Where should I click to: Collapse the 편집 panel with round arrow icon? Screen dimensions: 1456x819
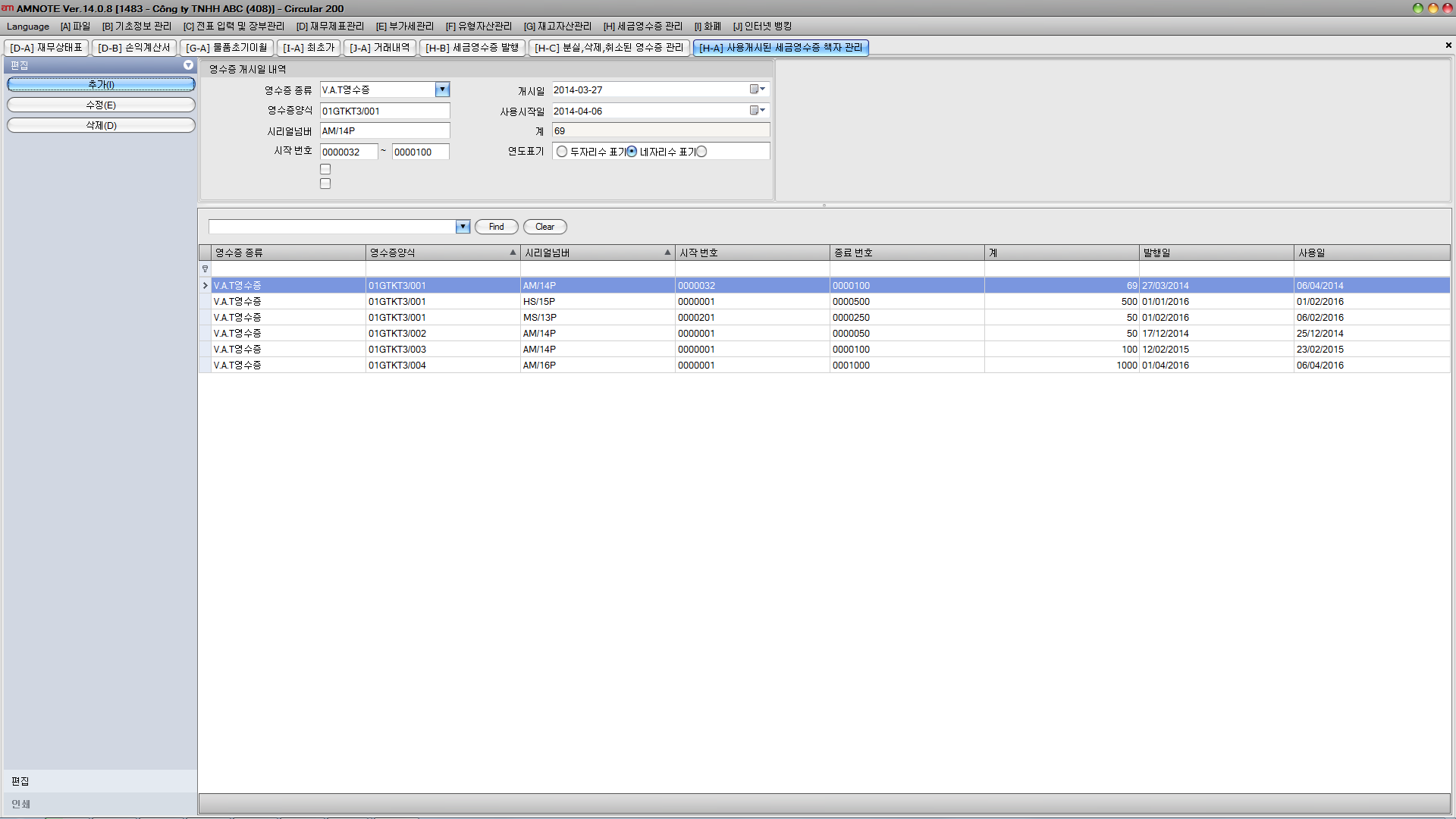tap(188, 66)
